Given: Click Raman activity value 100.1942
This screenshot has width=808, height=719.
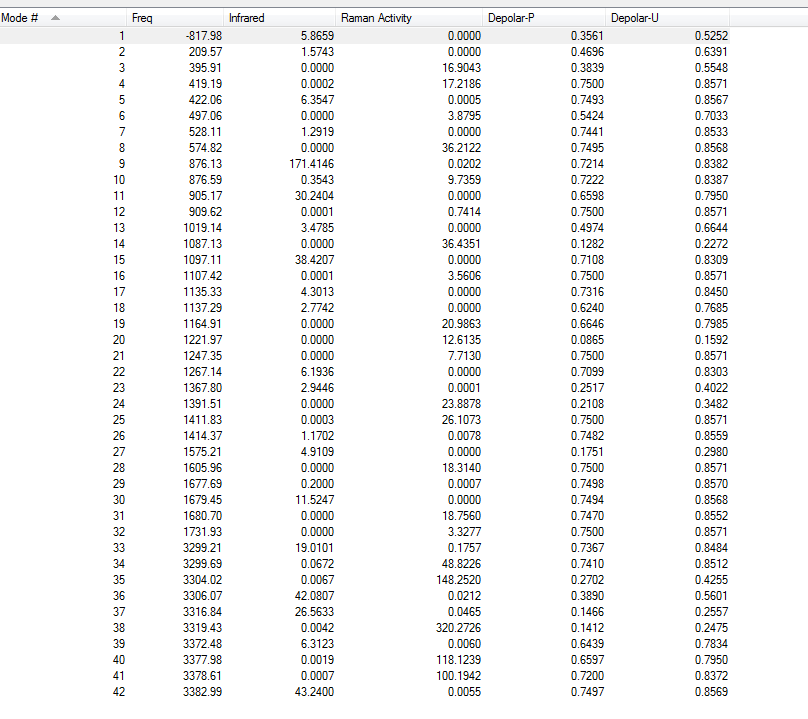Looking at the screenshot, I should (459, 675).
